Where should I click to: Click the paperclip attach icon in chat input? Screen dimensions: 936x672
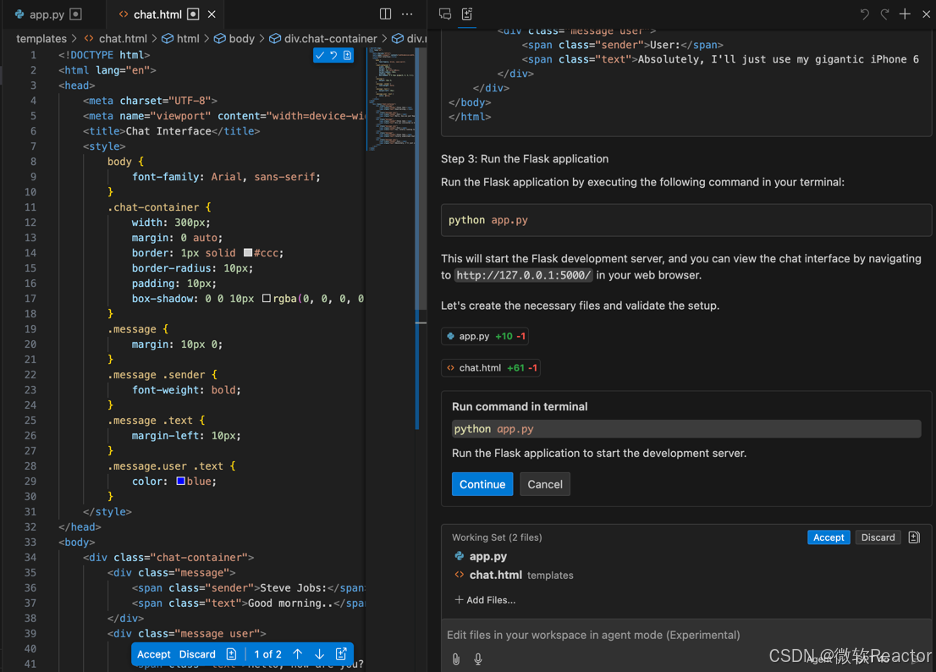[x=456, y=659]
